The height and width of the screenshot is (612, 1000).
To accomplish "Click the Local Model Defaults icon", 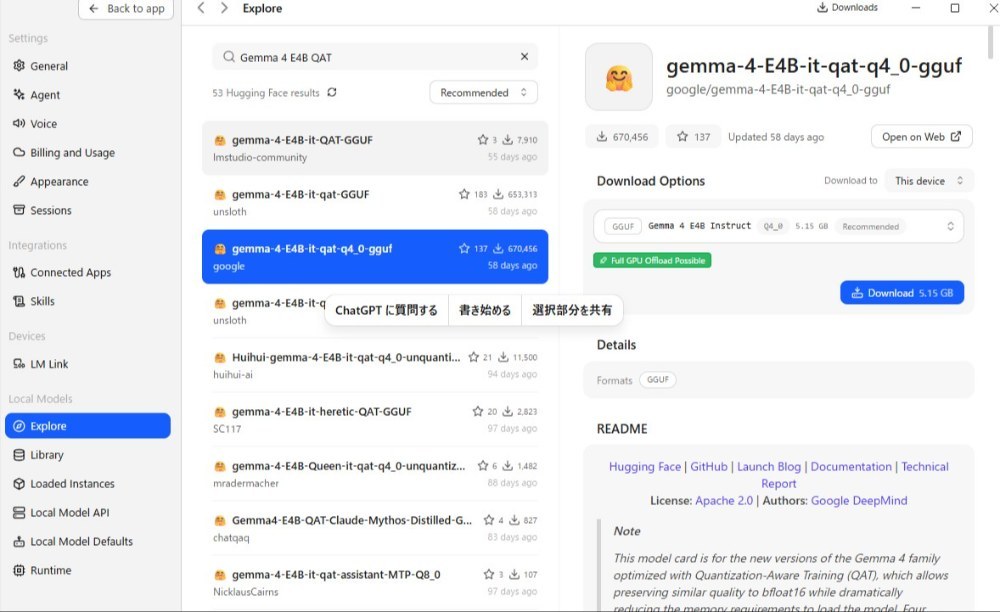I will 18,541.
